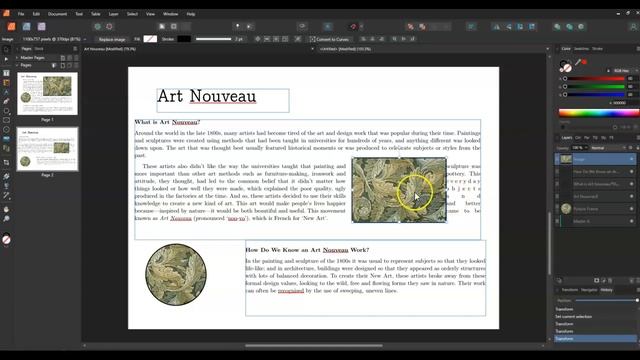Viewport: 640px width, 360px height.
Task: Click the circular leaf picture on page
Action: [176, 274]
